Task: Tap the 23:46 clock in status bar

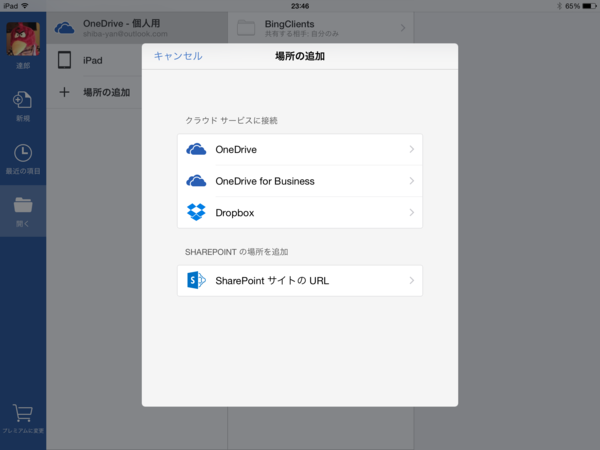Action: [x=300, y=6]
